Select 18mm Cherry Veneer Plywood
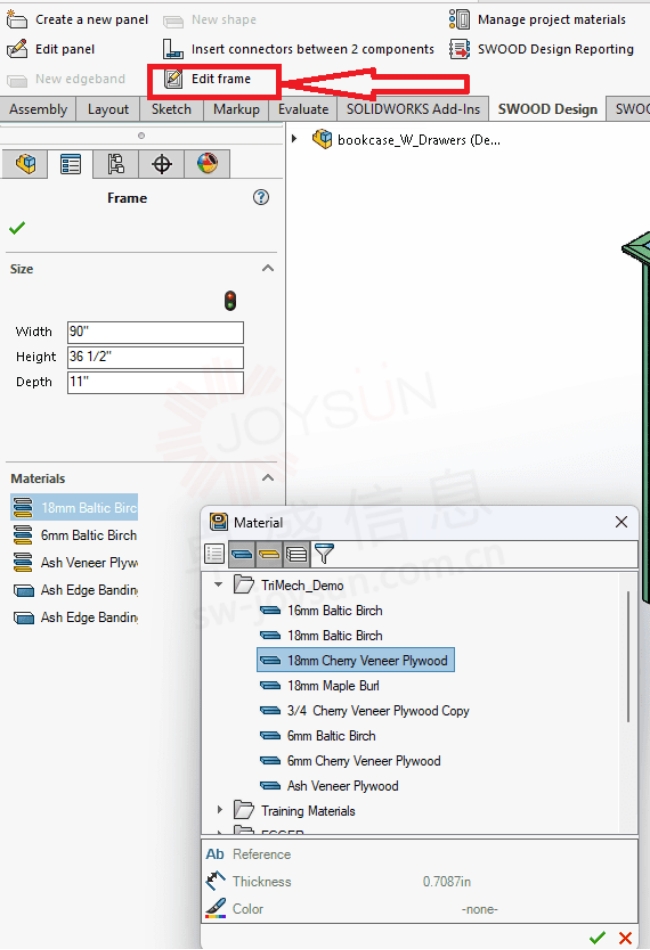This screenshot has height=950, width=650. tap(356, 660)
